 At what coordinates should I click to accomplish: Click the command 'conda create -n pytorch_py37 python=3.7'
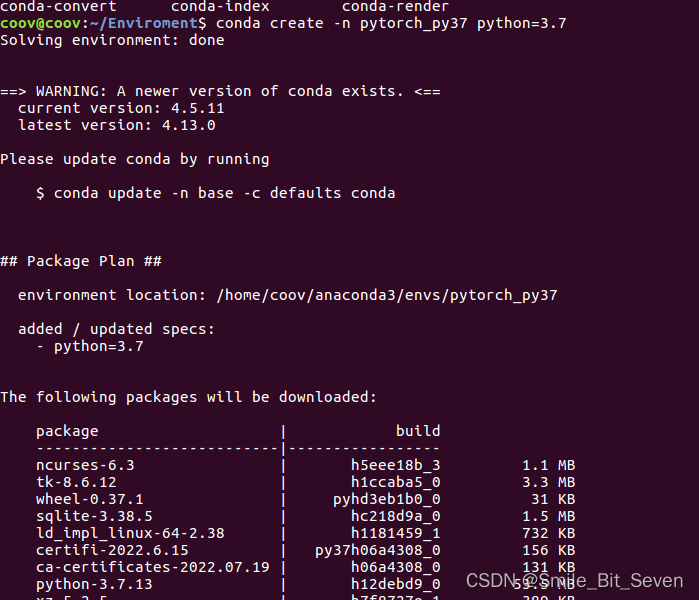tap(391, 23)
